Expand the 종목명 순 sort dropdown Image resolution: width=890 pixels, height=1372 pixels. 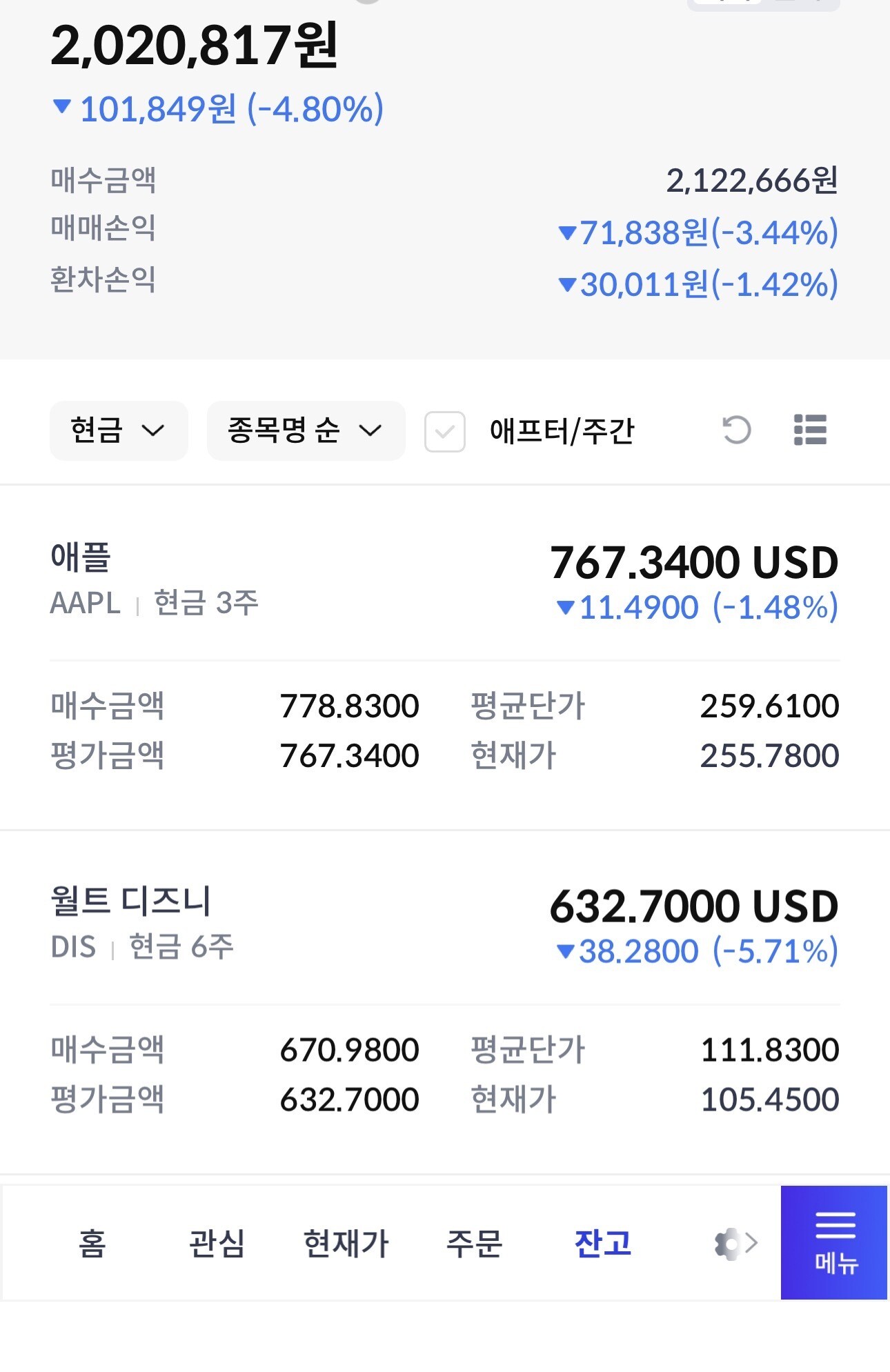[x=306, y=430]
